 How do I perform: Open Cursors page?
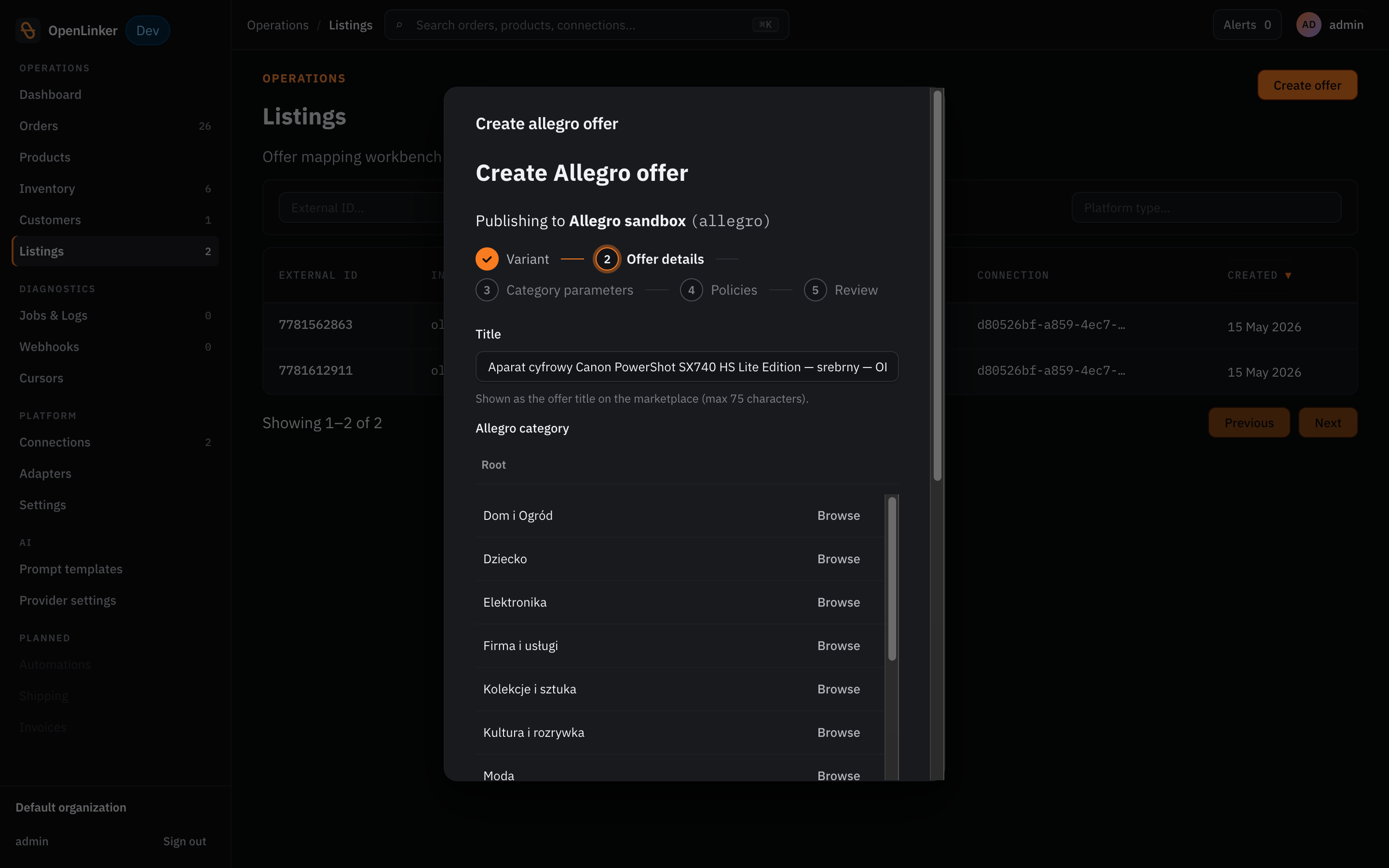pyautogui.click(x=115, y=379)
